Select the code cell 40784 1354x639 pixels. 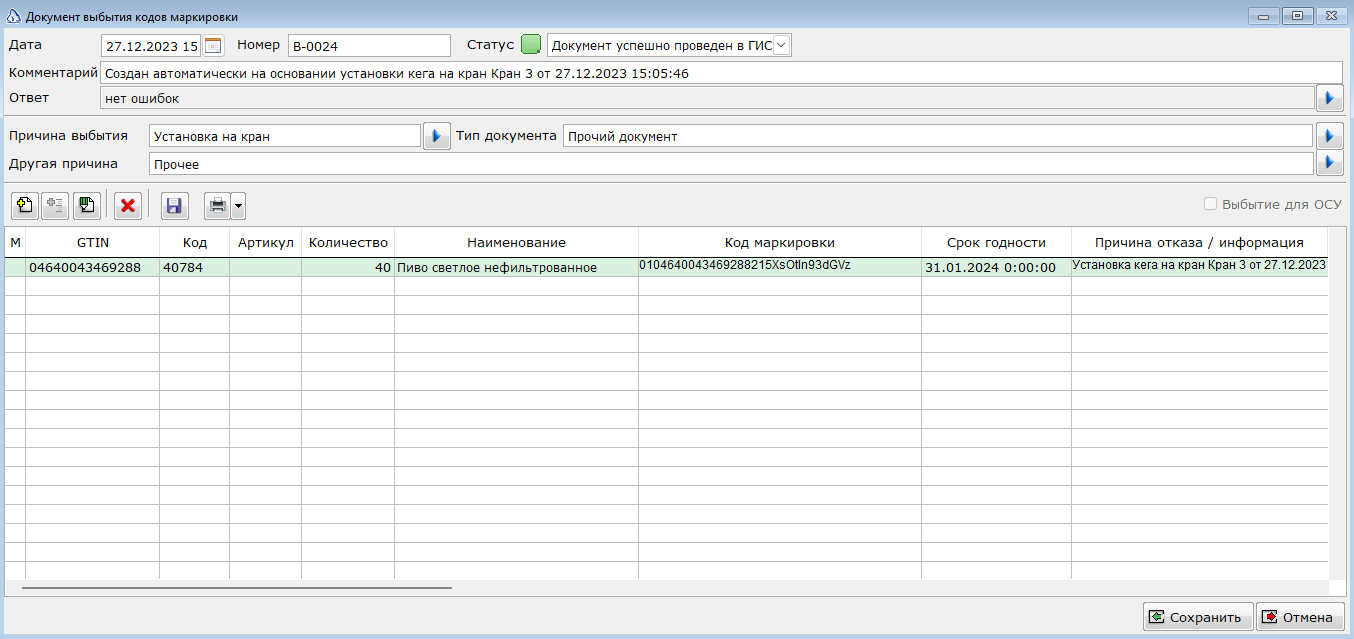[195, 267]
